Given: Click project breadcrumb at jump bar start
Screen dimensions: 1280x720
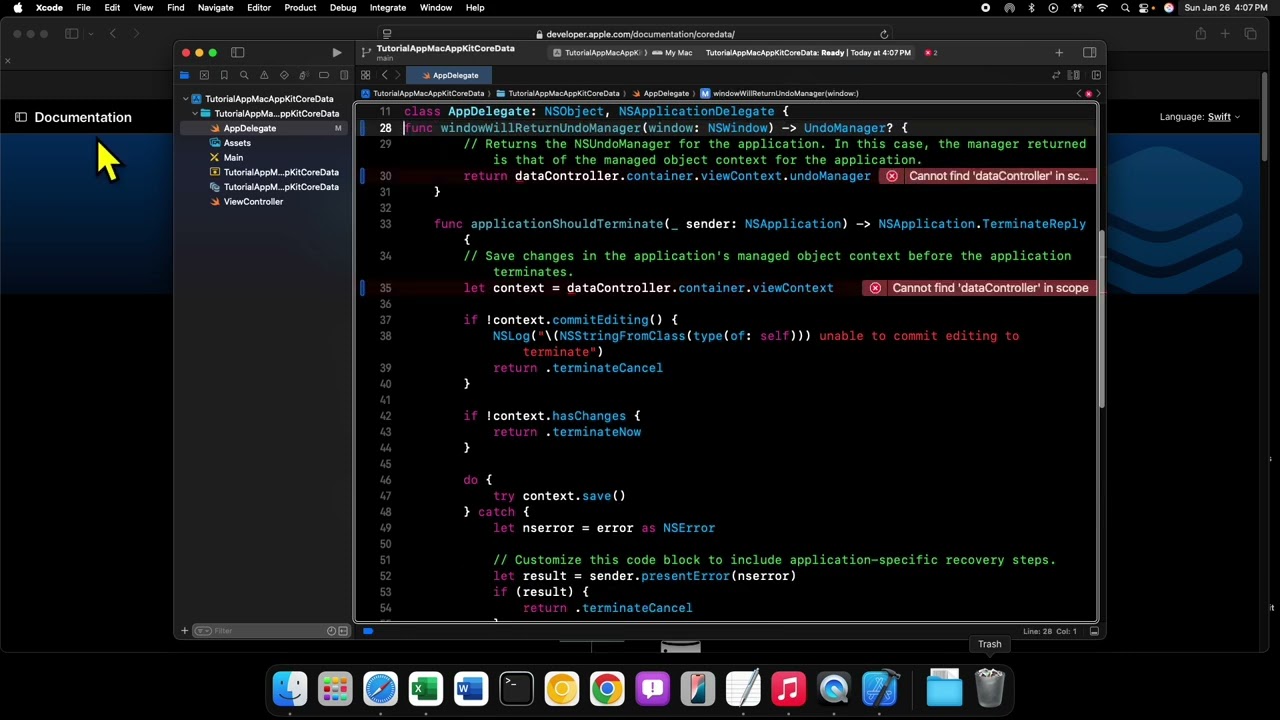Looking at the screenshot, I should pos(422,93).
